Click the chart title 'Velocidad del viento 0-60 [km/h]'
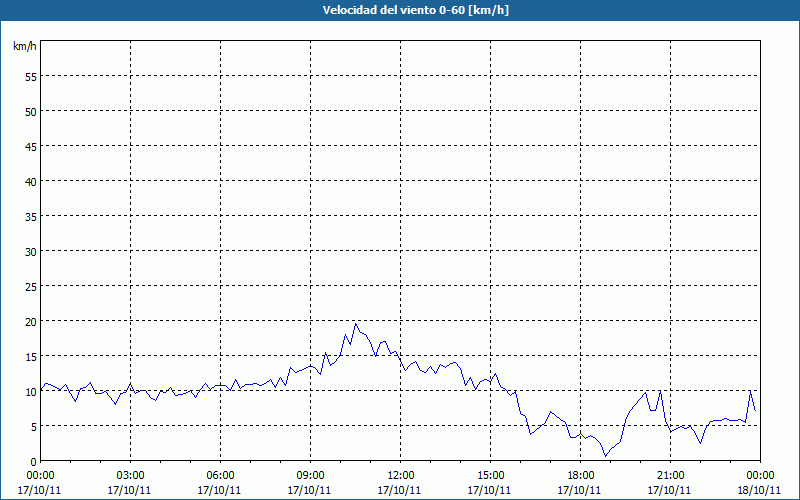 (400, 10)
